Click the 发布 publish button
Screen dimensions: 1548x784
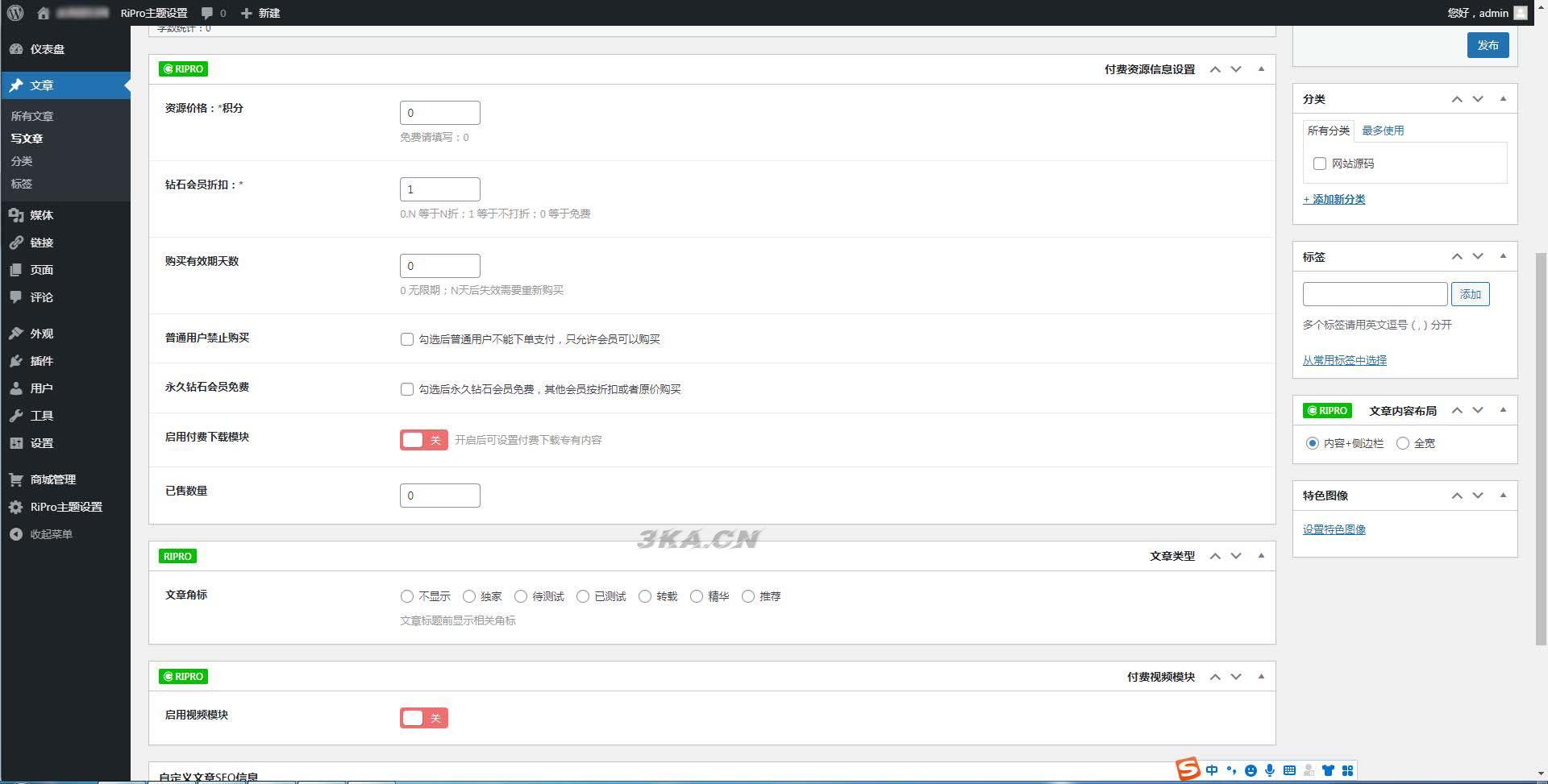[x=1488, y=45]
